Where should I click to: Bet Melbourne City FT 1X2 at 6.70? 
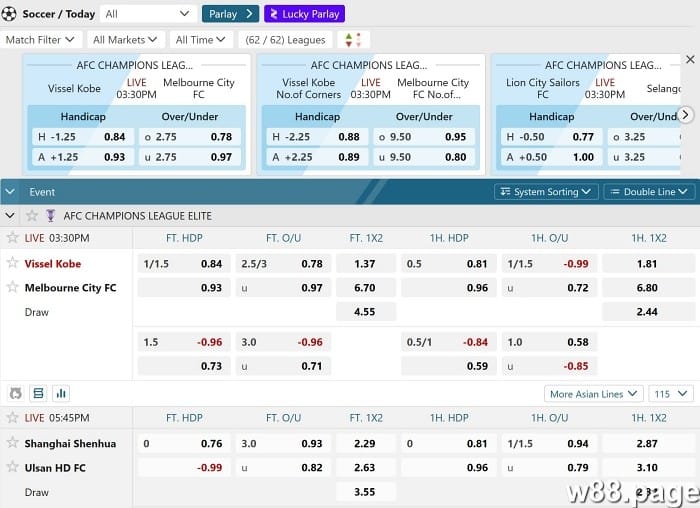coord(366,288)
